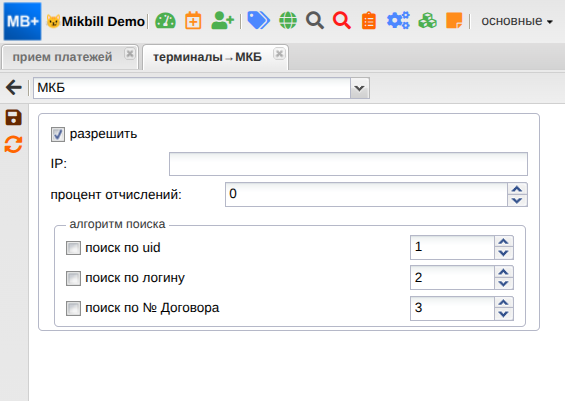This screenshot has width=565, height=401.
Task: Click the поиск по uid order field
Action: tap(452, 248)
